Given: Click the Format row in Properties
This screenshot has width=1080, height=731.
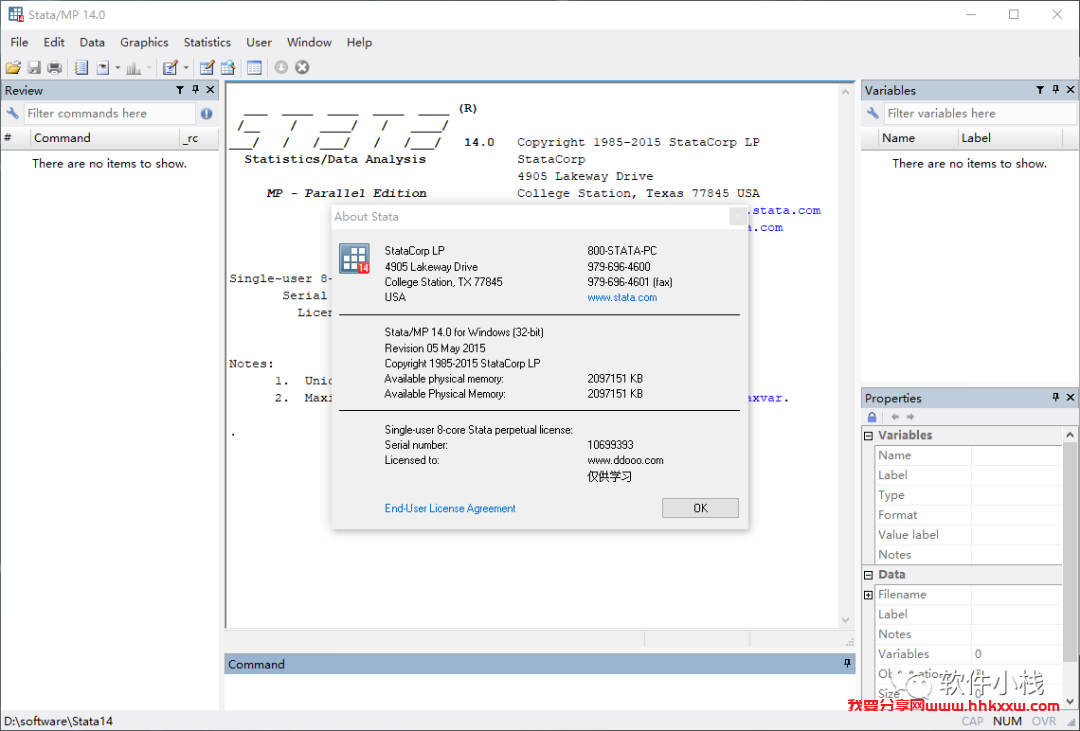Looking at the screenshot, I should tap(969, 515).
